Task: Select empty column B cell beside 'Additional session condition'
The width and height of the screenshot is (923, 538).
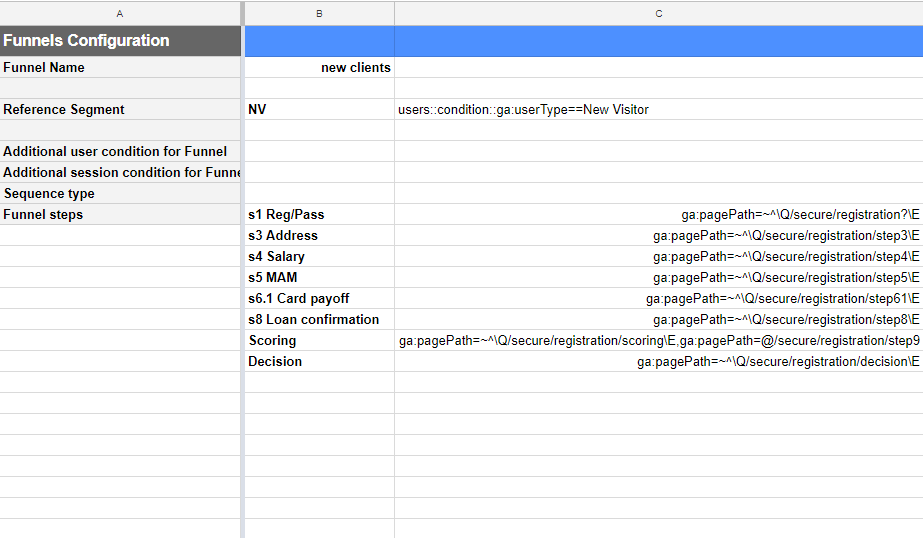Action: tap(319, 172)
